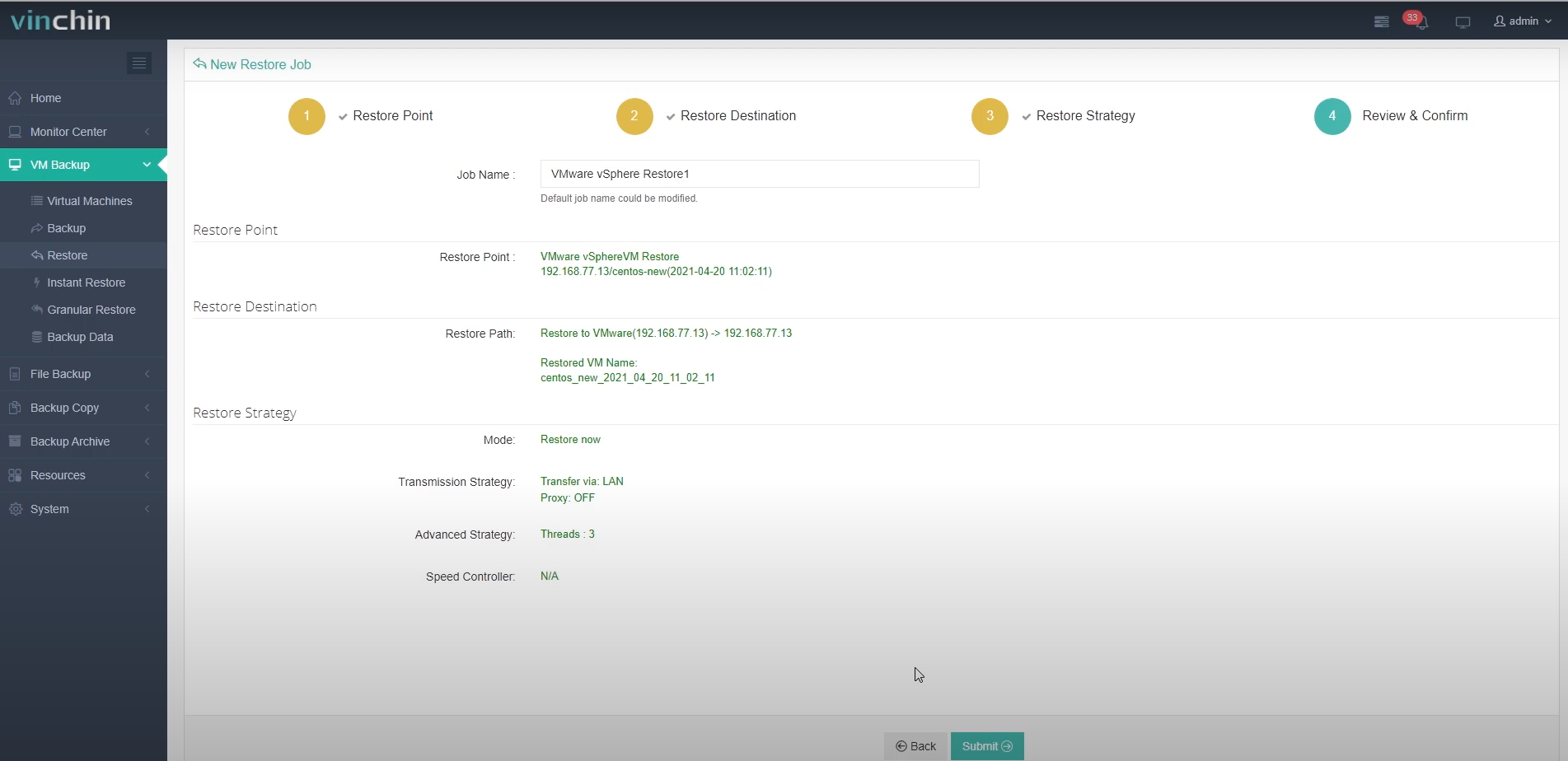Select step 3 Restore Strategy circle

click(x=990, y=116)
